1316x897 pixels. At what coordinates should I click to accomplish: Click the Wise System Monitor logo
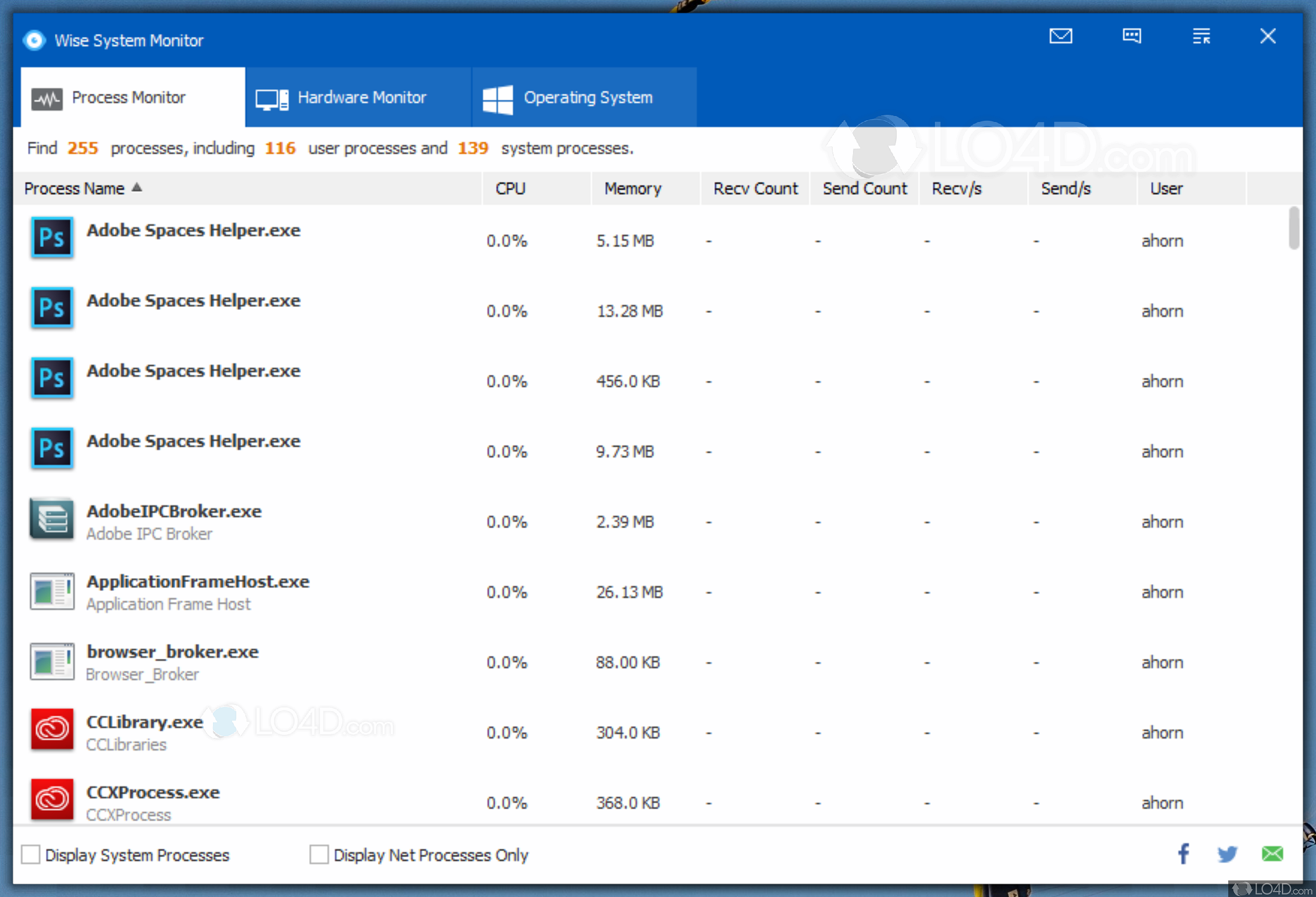pyautogui.click(x=34, y=39)
